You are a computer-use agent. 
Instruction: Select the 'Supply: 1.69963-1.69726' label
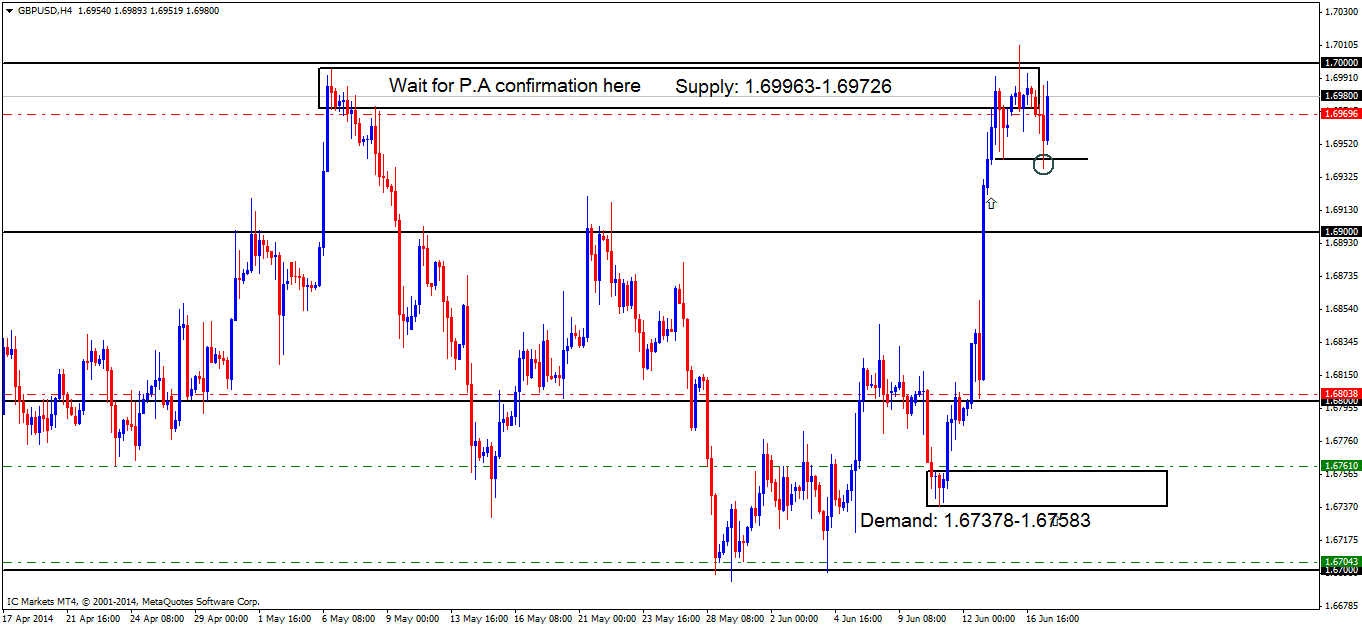[x=783, y=87]
